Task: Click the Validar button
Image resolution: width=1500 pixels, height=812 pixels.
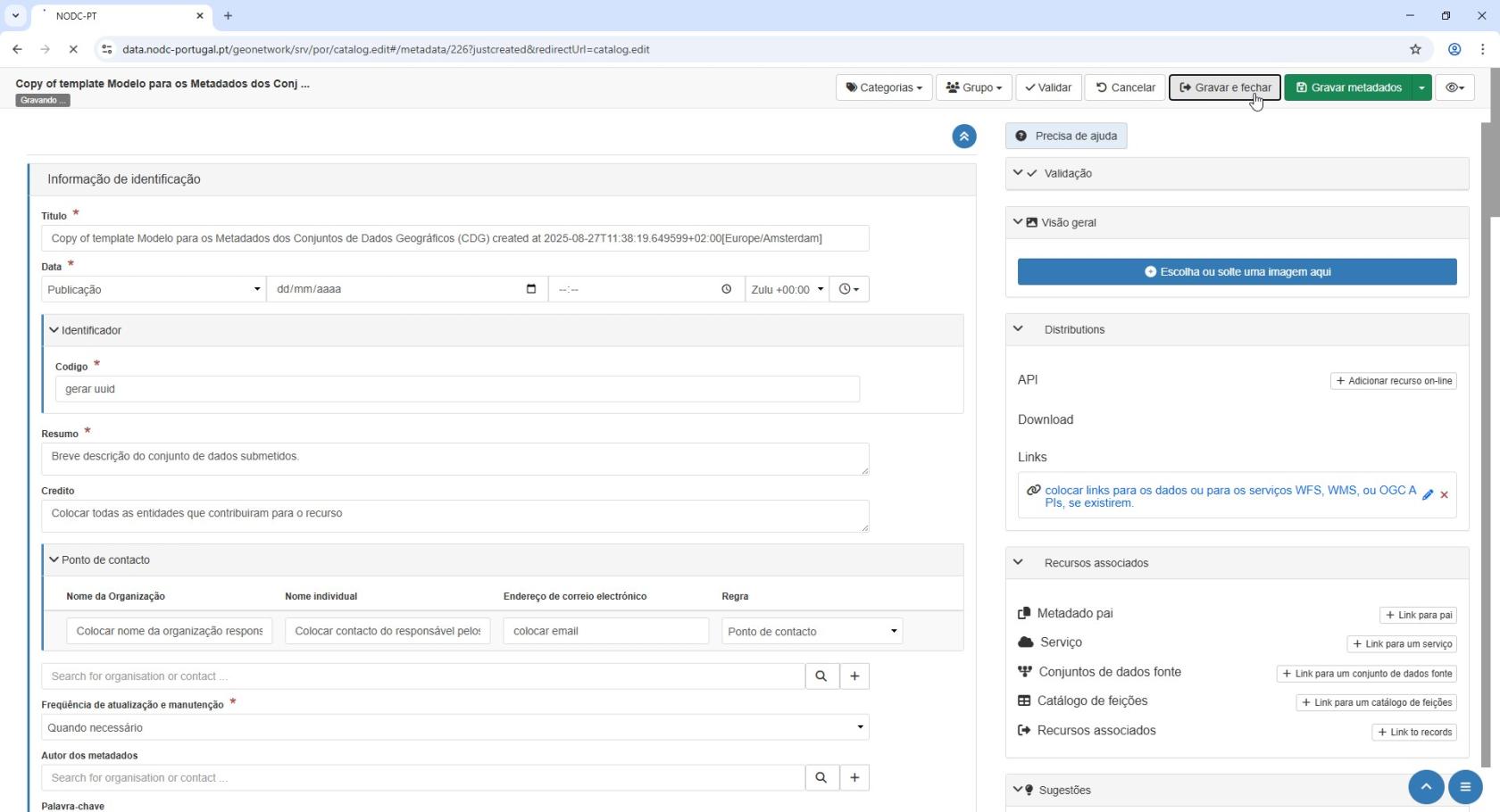Action: [1048, 87]
